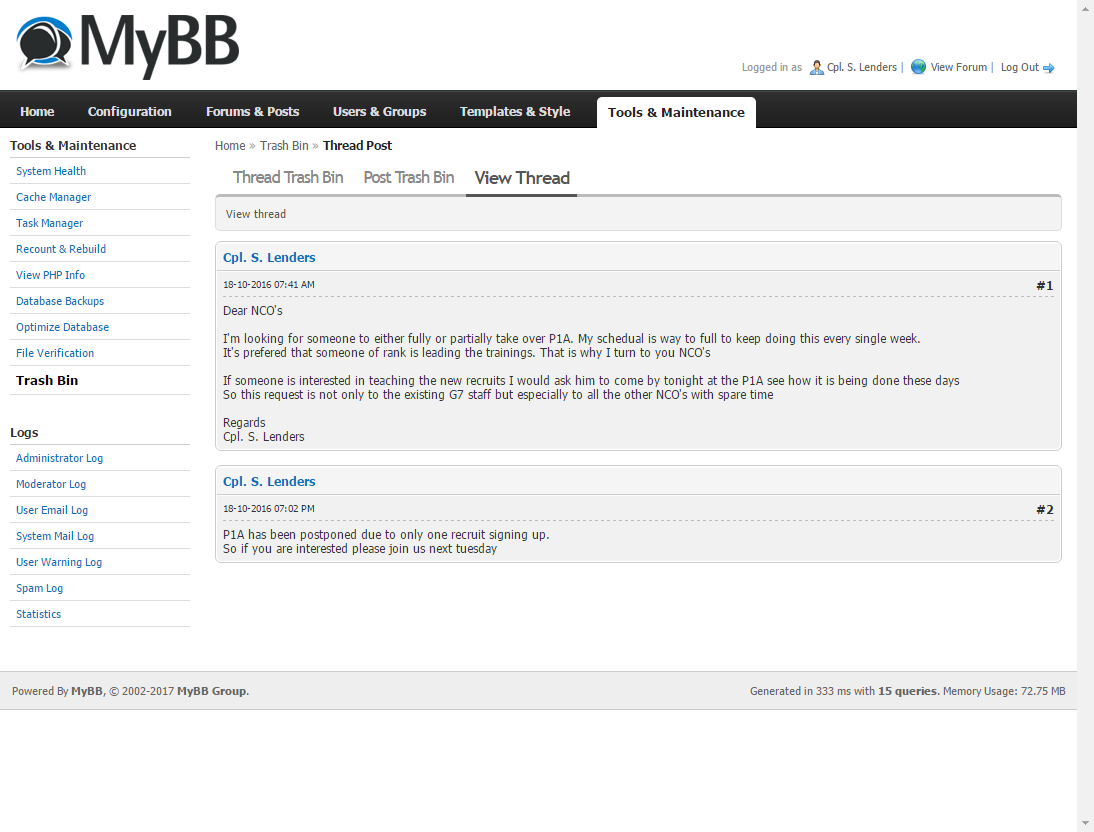Click the user avatar icon beside Cpl. S. Lenders
This screenshot has width=1094, height=832.
[816, 68]
